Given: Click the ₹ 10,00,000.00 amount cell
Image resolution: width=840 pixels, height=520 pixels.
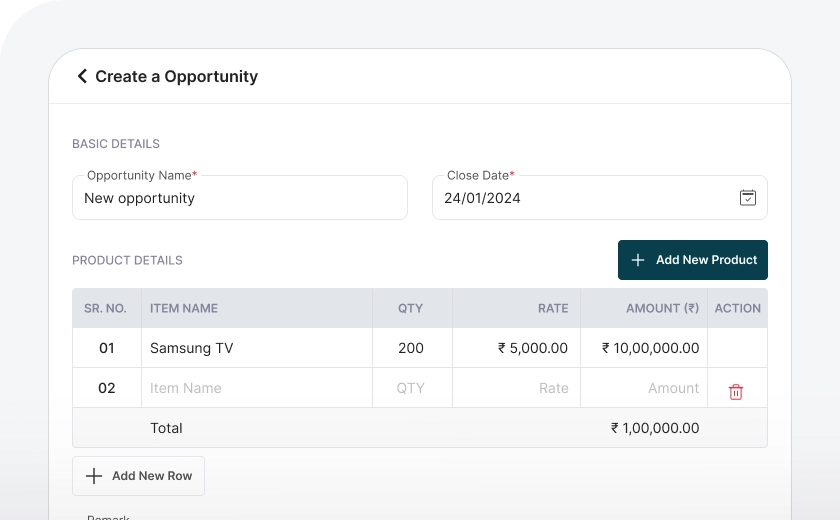Looking at the screenshot, I should [x=650, y=348].
